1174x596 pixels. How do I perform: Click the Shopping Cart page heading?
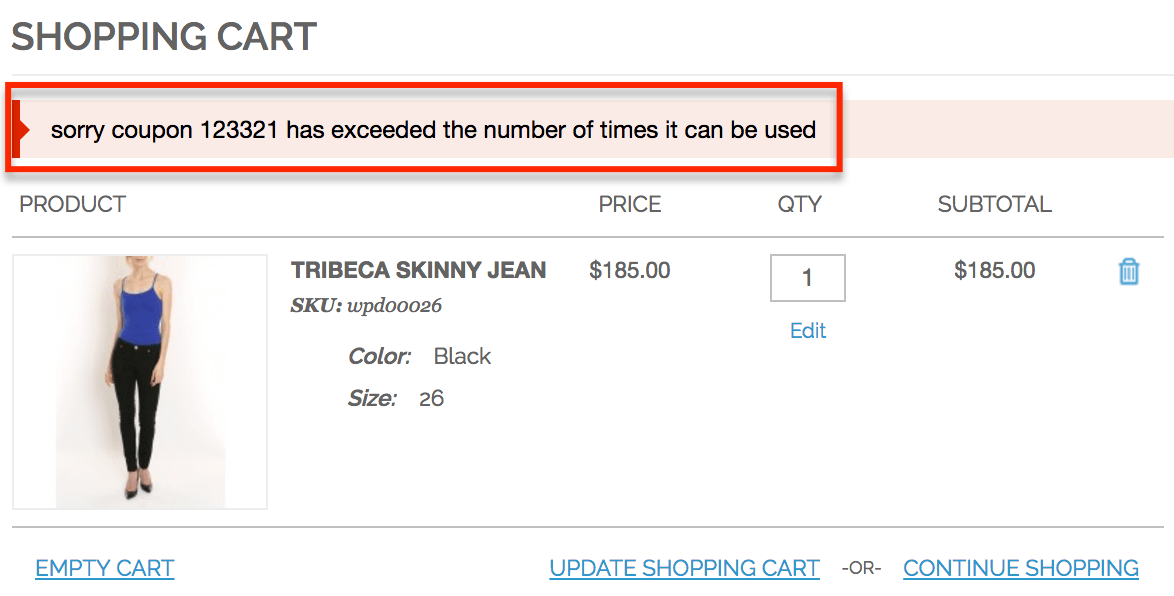pyautogui.click(x=164, y=37)
